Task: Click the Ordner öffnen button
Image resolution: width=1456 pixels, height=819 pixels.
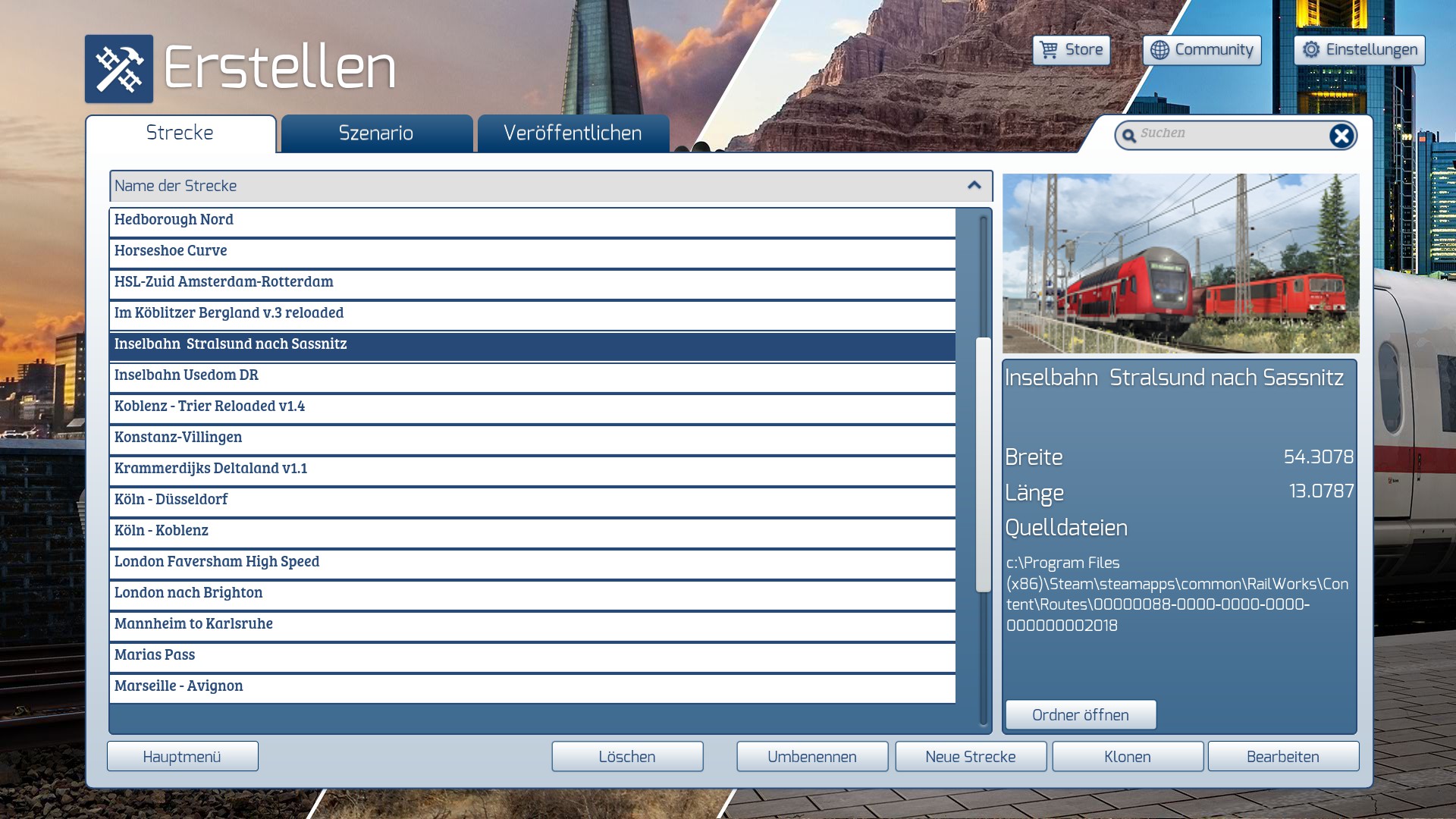Action: coord(1080,715)
